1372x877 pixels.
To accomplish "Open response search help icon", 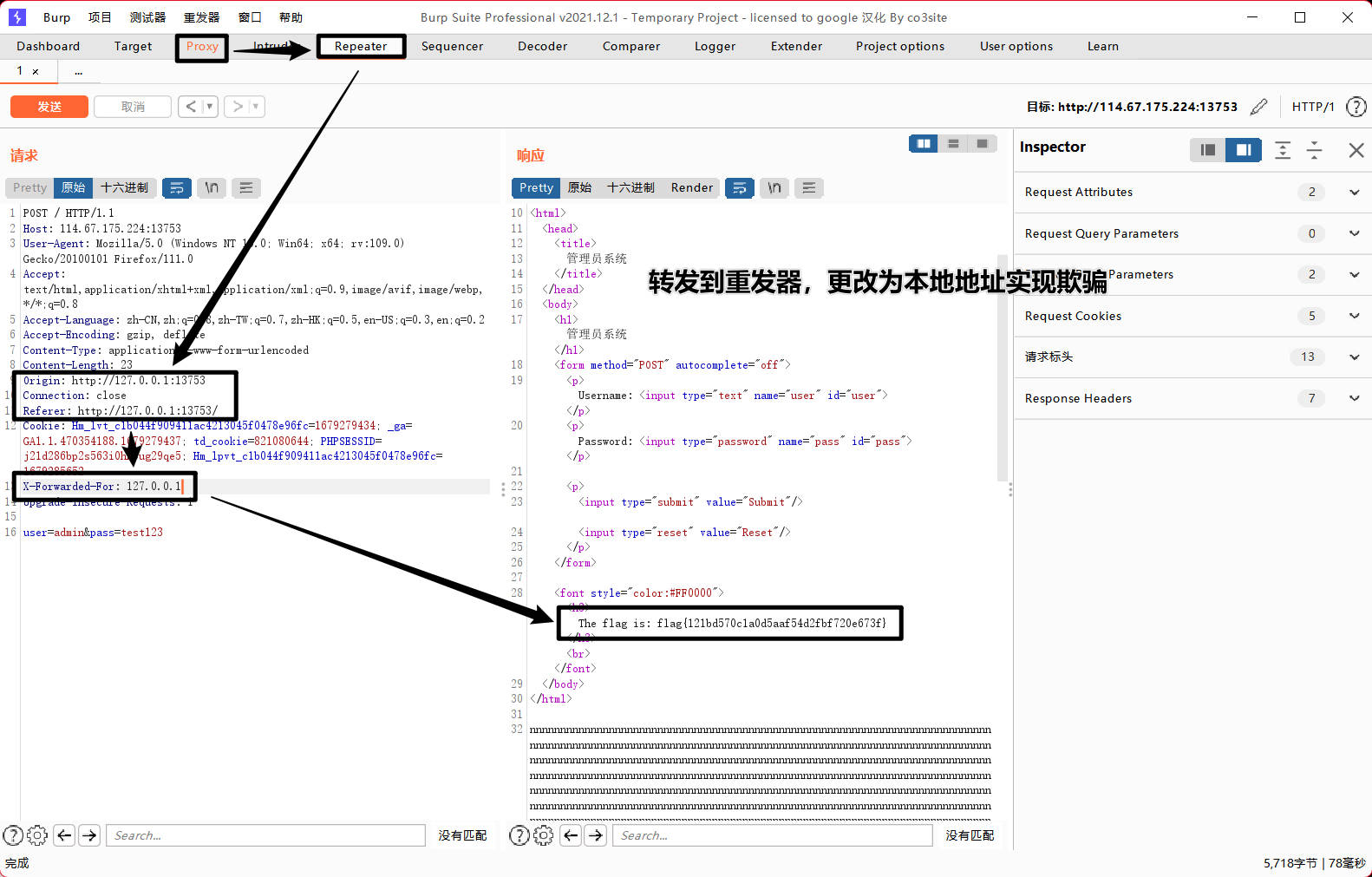I will [519, 835].
